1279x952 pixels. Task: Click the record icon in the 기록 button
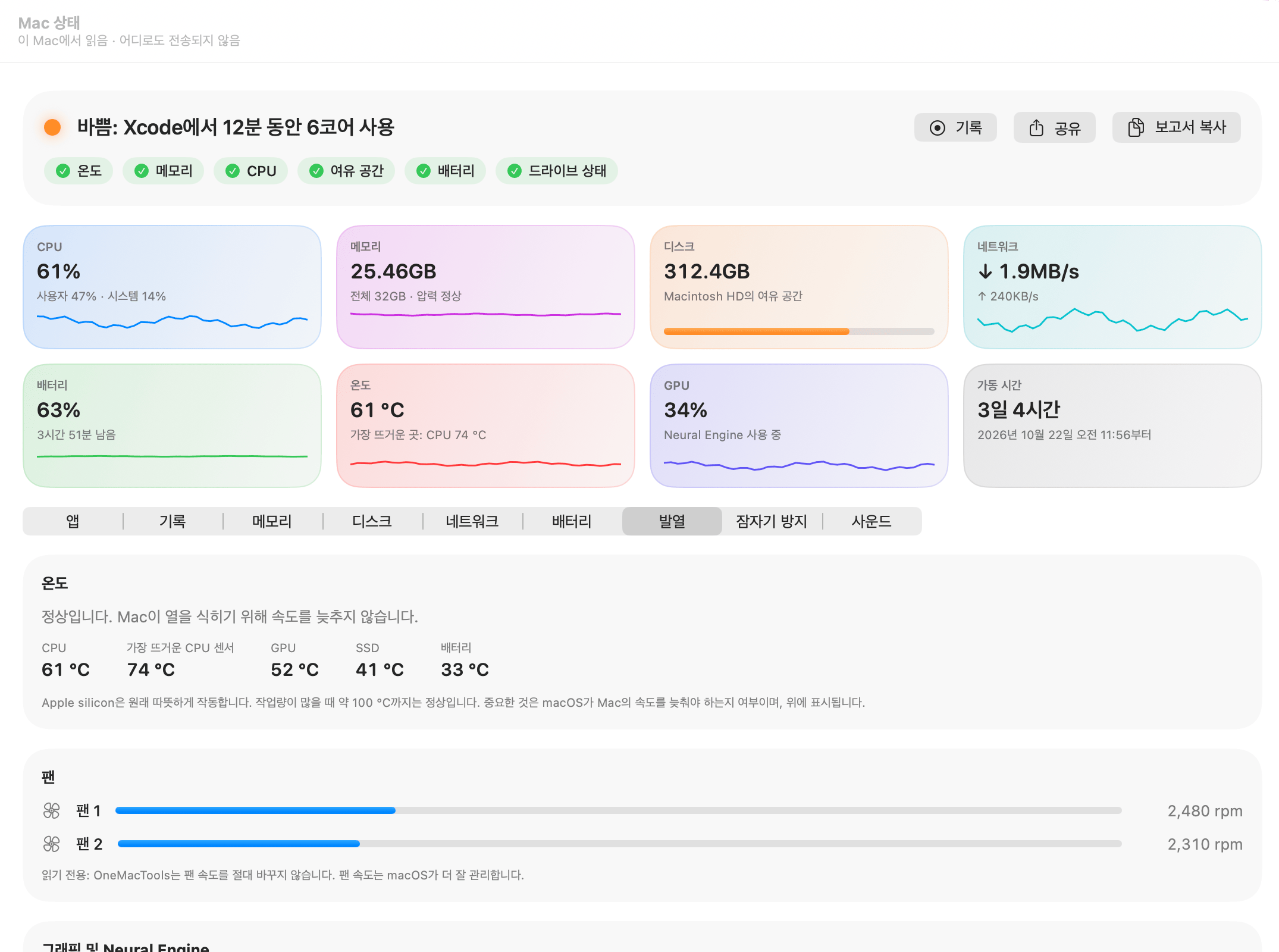[x=938, y=128]
